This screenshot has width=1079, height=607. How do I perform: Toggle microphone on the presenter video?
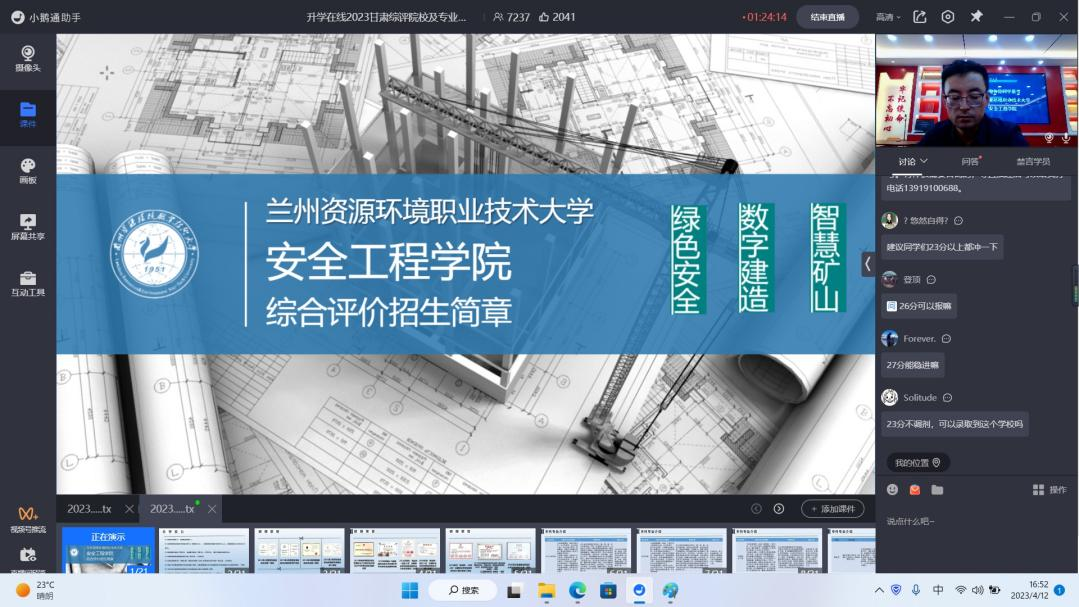(x=1066, y=138)
